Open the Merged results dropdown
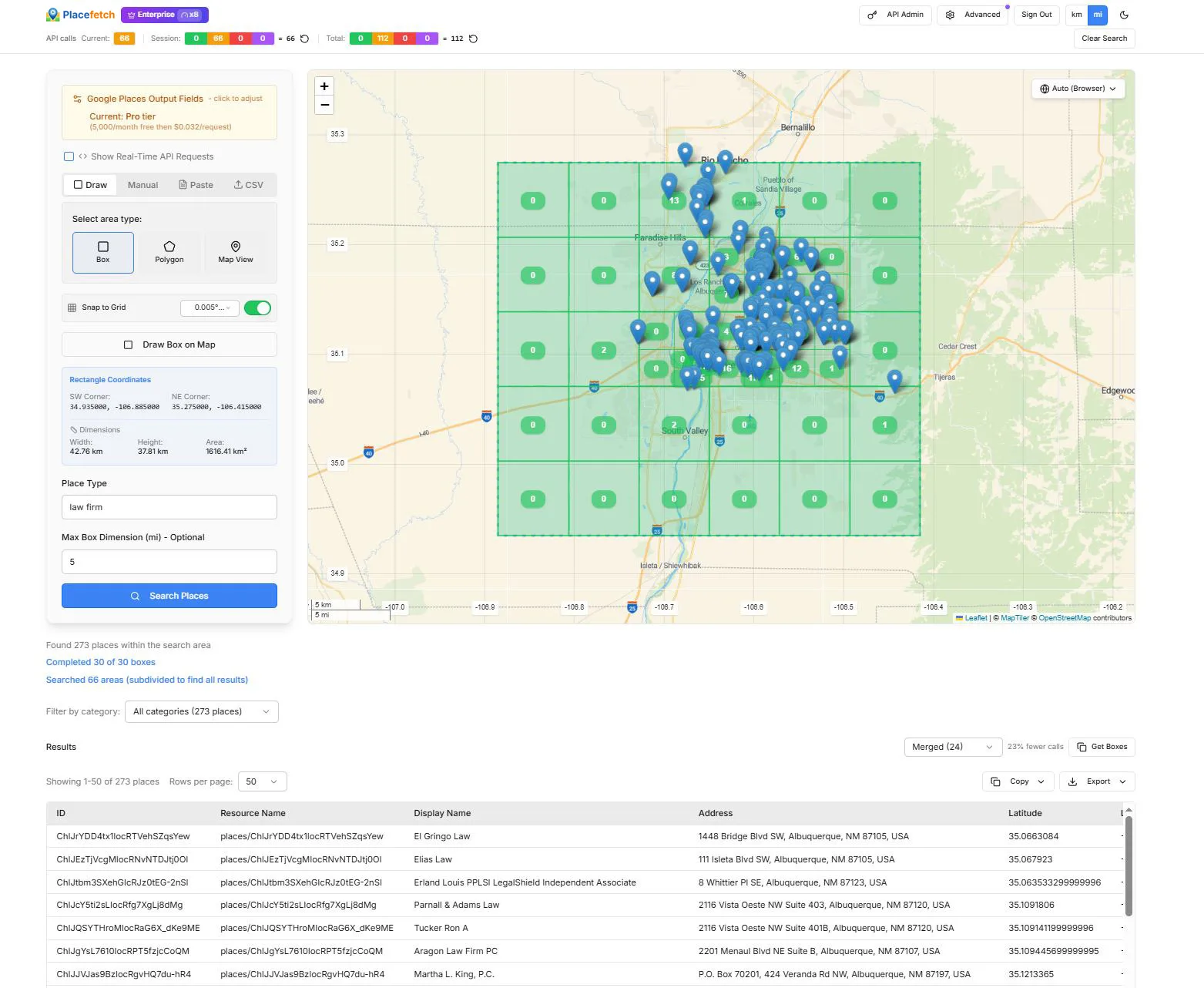Image resolution: width=1204 pixels, height=988 pixels. point(952,747)
